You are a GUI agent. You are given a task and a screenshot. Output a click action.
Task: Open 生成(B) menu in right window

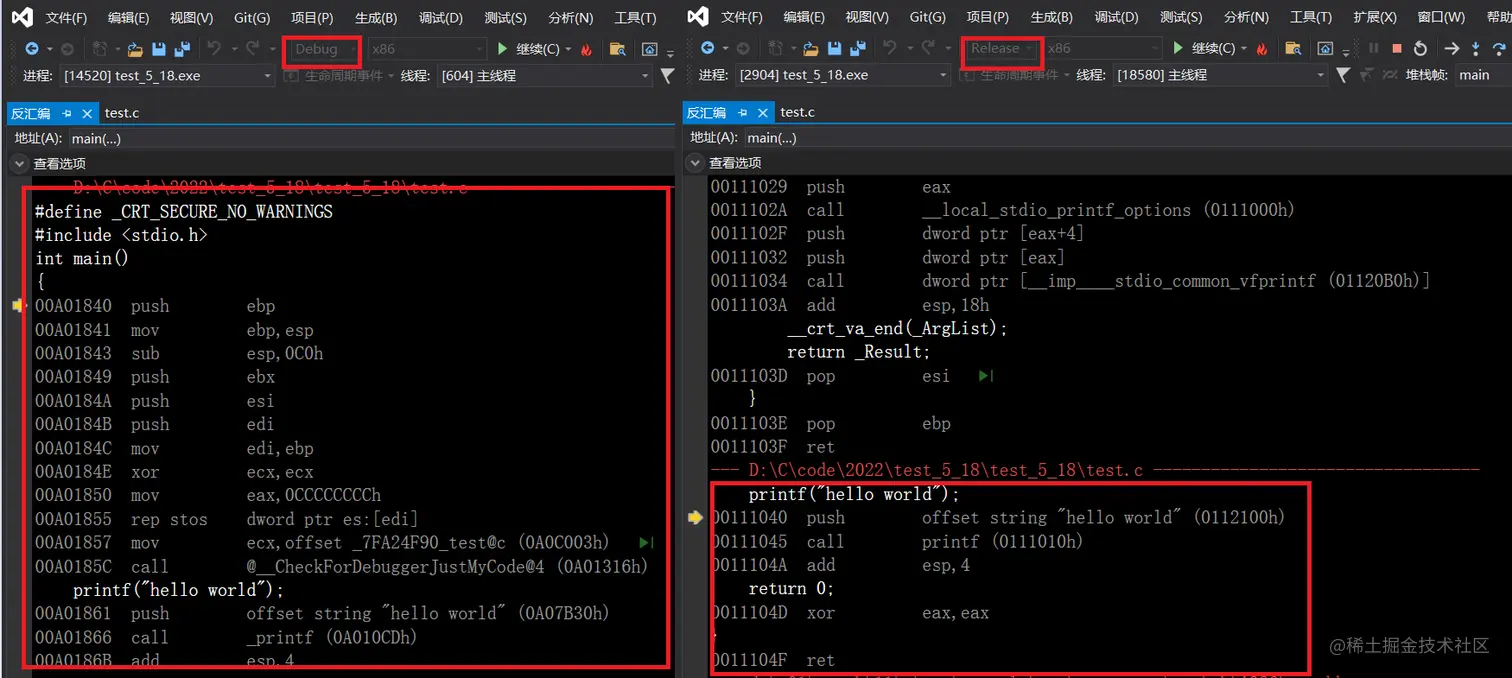(1052, 17)
